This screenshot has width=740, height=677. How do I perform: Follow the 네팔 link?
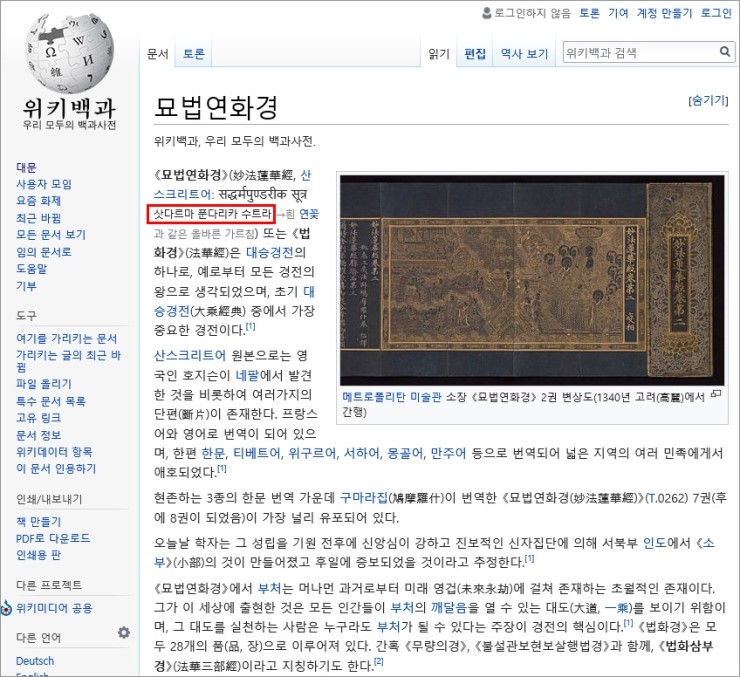pos(247,375)
